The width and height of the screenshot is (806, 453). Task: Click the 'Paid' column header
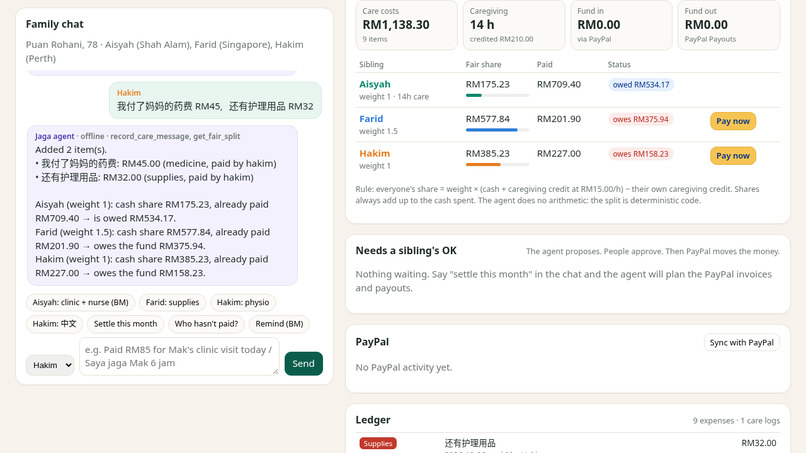pyautogui.click(x=544, y=65)
